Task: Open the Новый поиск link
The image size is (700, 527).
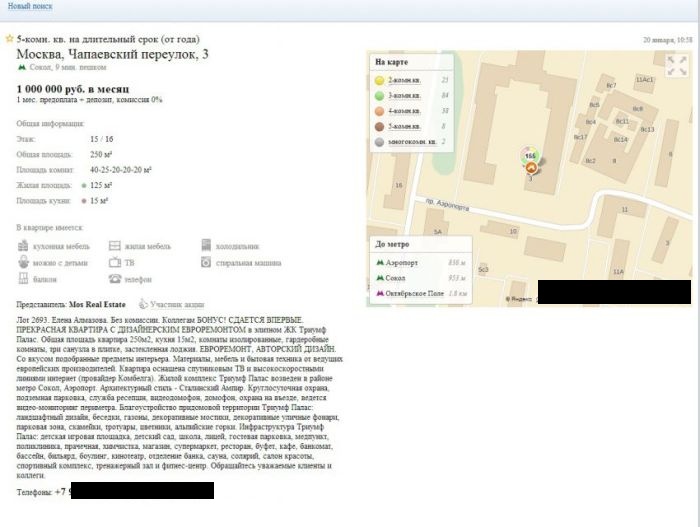Action: (31, 6)
